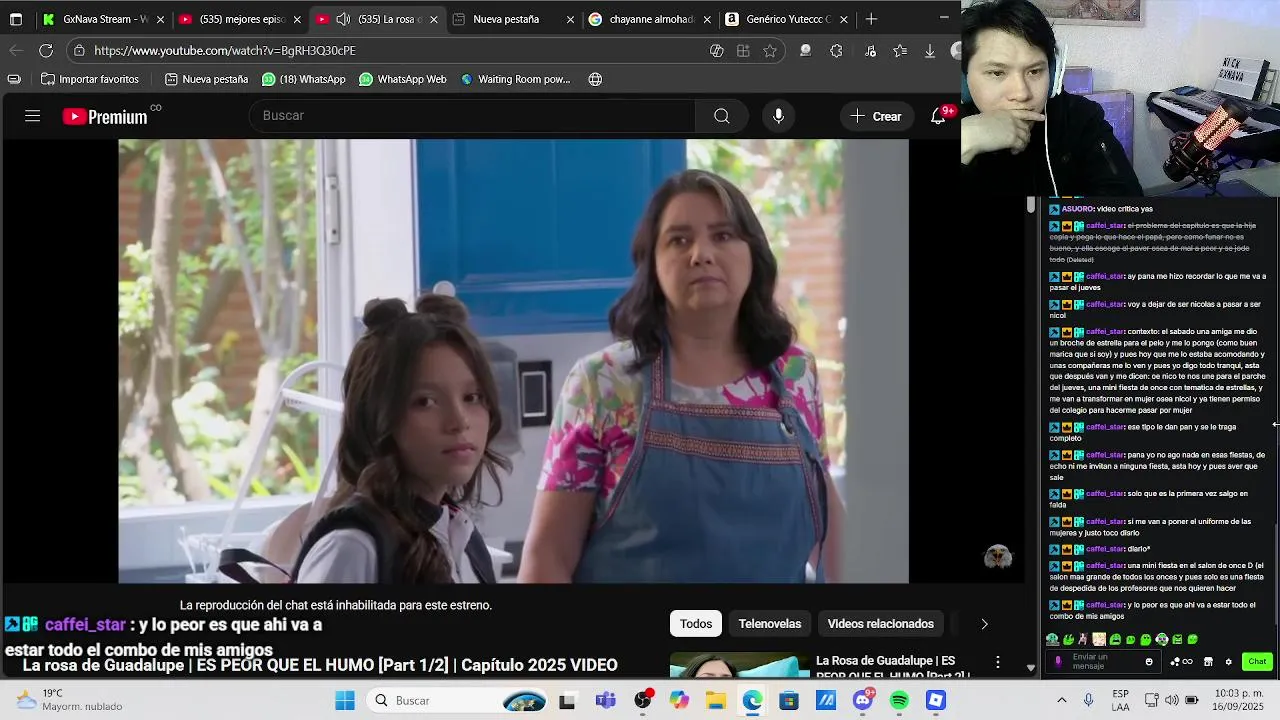The width and height of the screenshot is (1280, 720).
Task: Open browser extensions puzzle icon
Action: tap(836, 50)
